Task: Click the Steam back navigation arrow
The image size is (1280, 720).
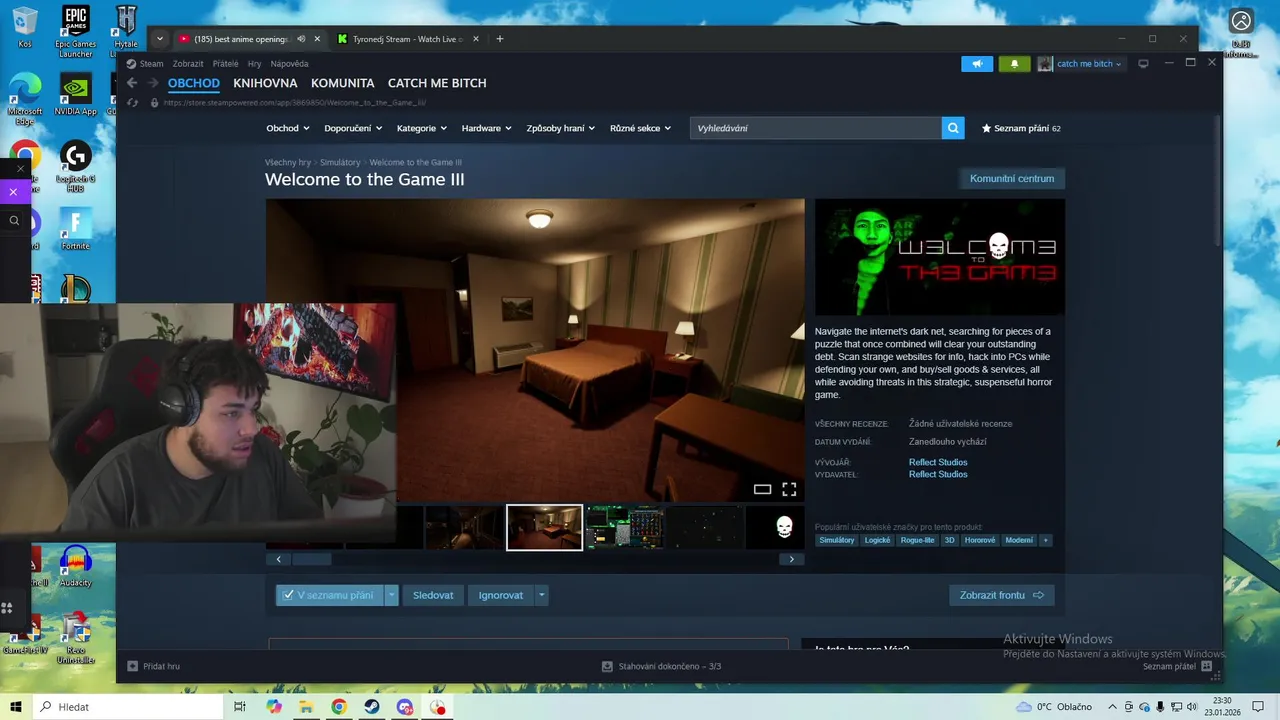Action: point(132,83)
